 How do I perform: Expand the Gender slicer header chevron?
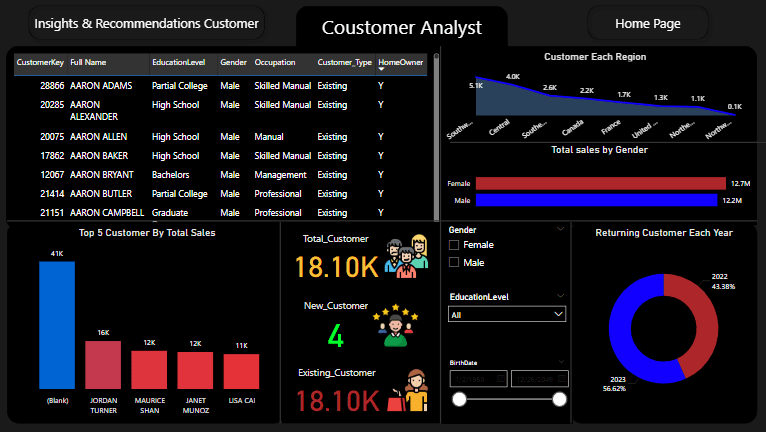click(559, 229)
